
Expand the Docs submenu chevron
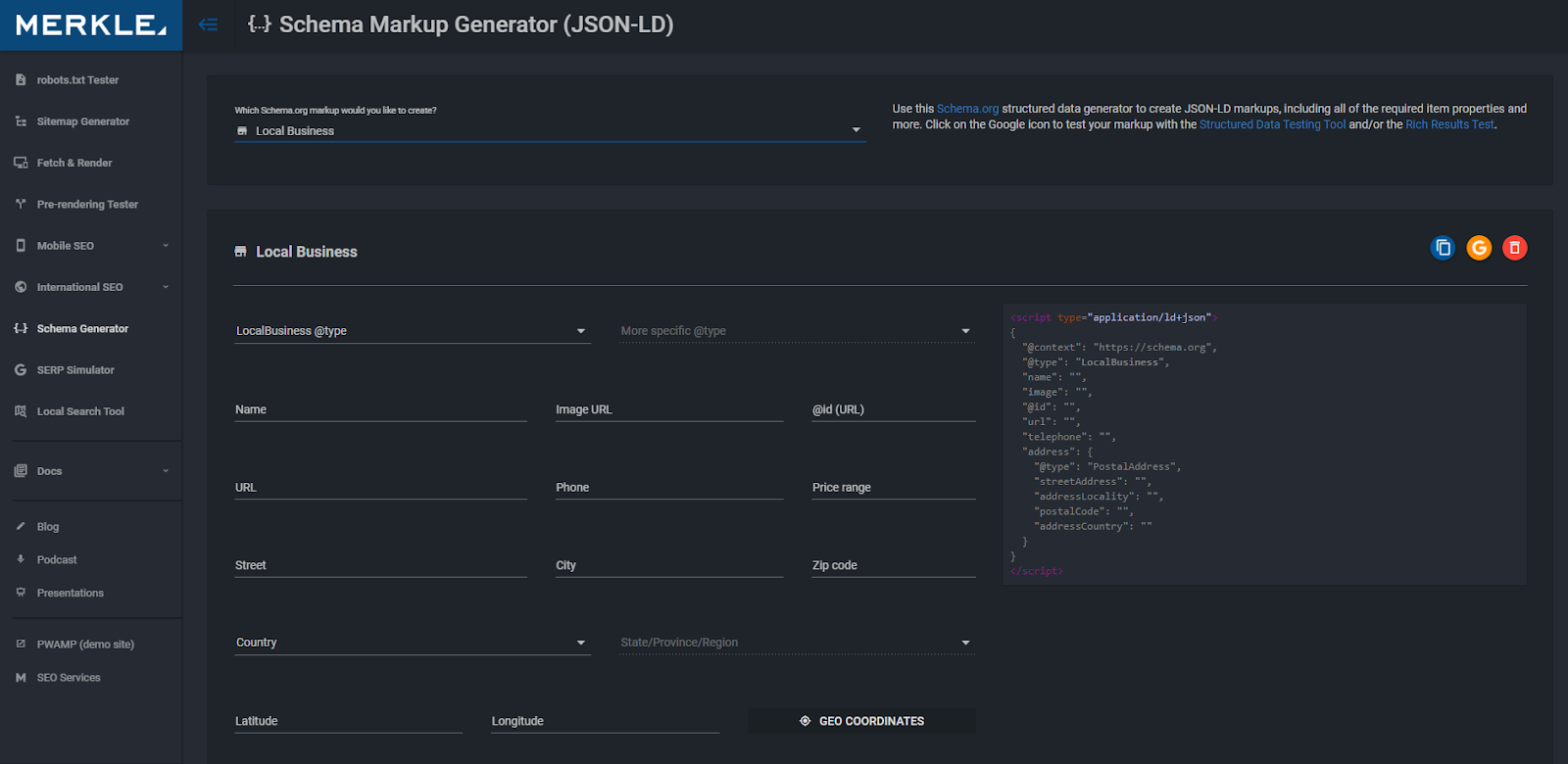pyautogui.click(x=166, y=471)
